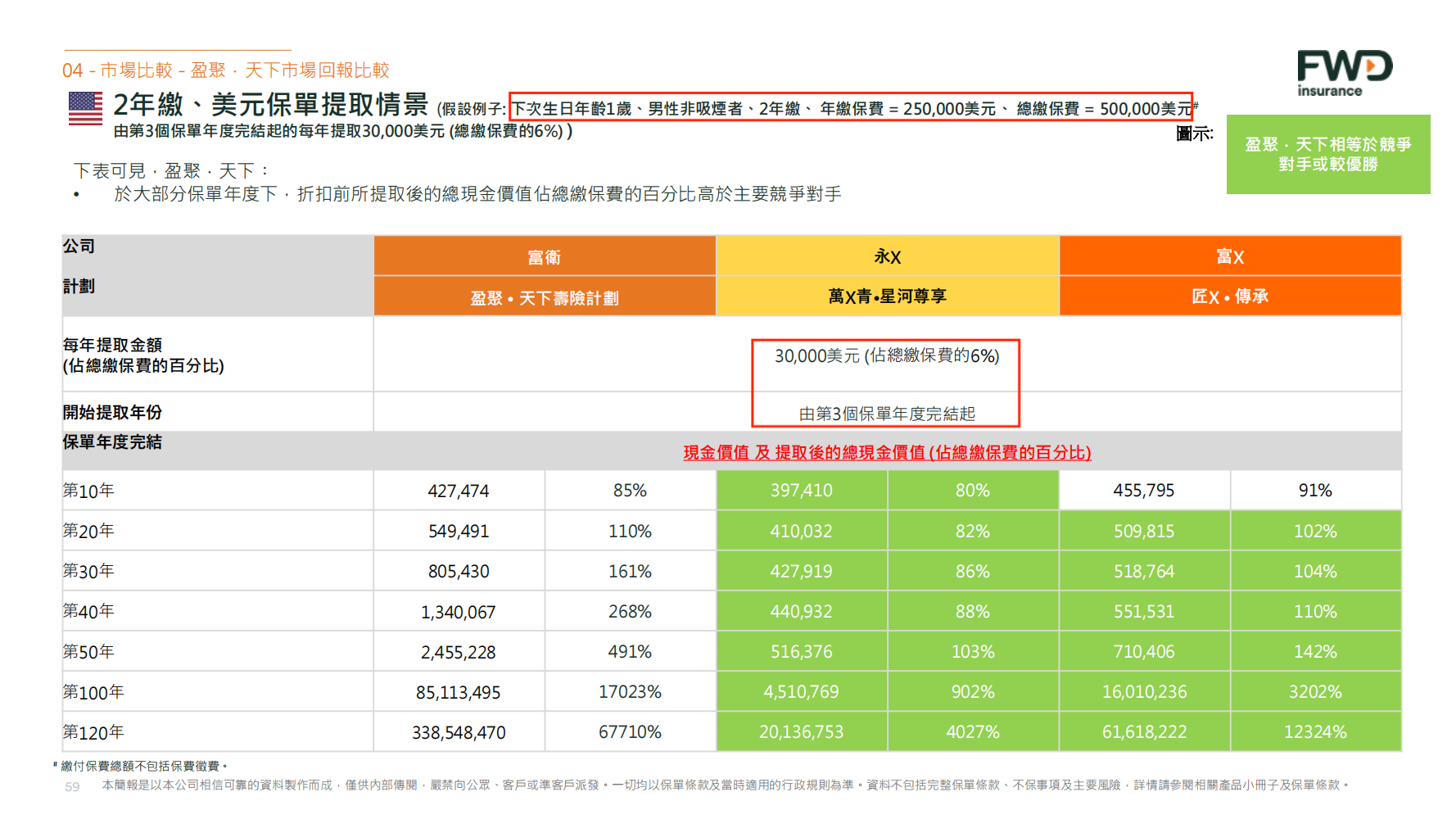Click the 萬X青•星河尊享 plan cell
Viewport: 1456px width, 819px height.
click(888, 296)
